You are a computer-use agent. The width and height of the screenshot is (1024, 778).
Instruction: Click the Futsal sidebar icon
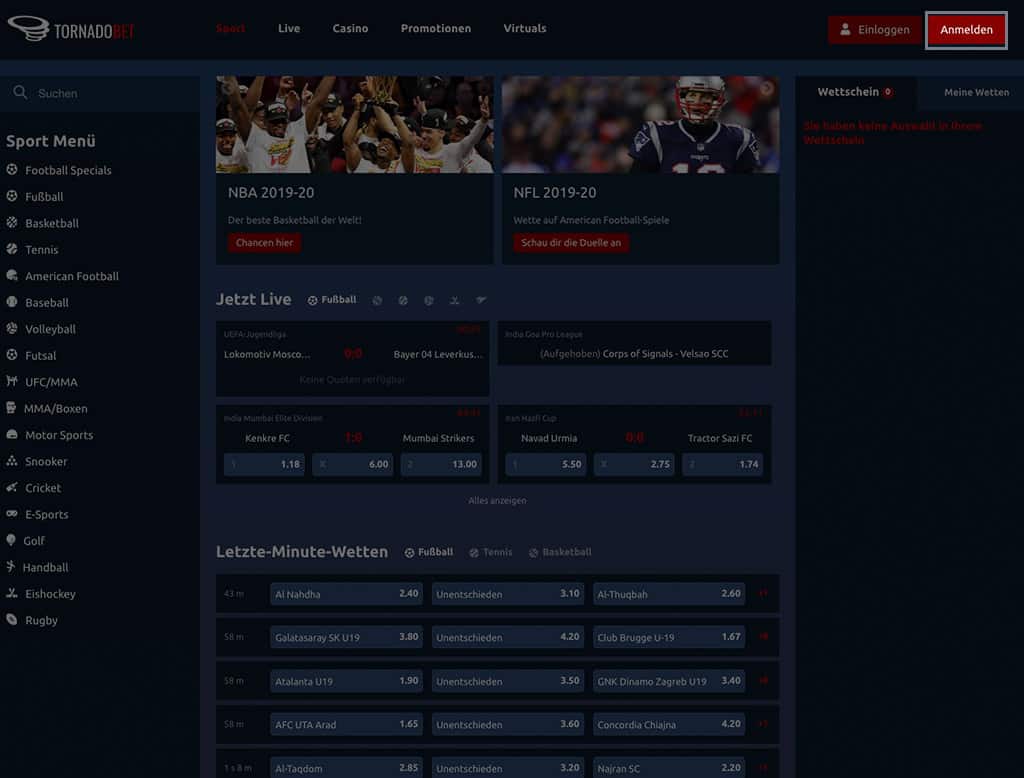12,355
